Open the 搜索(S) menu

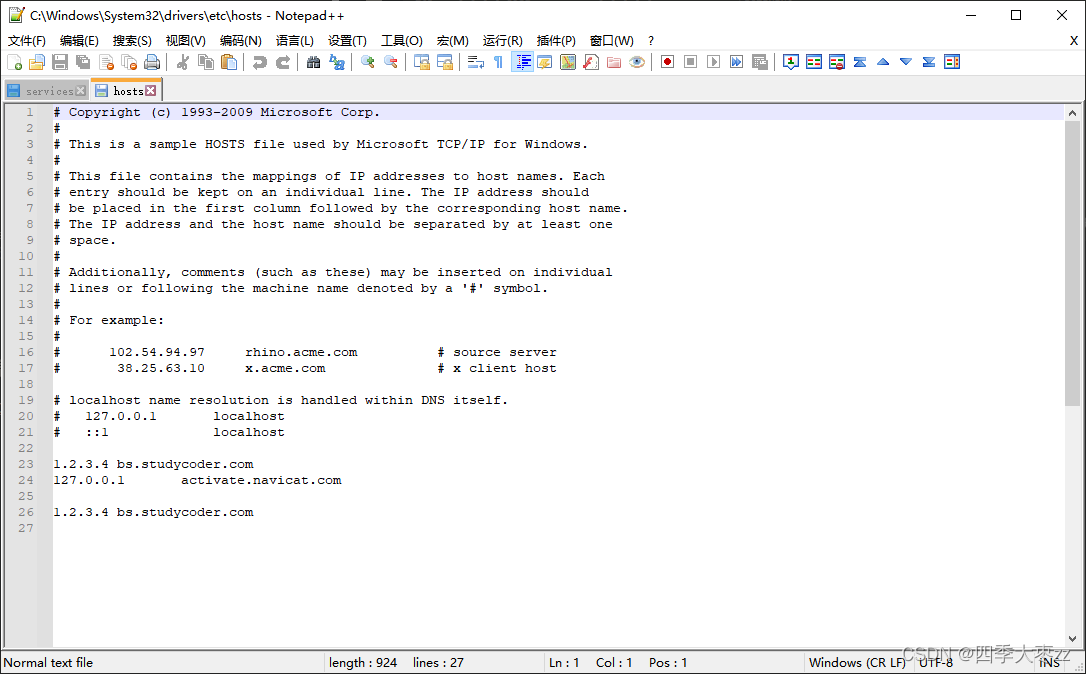point(132,41)
